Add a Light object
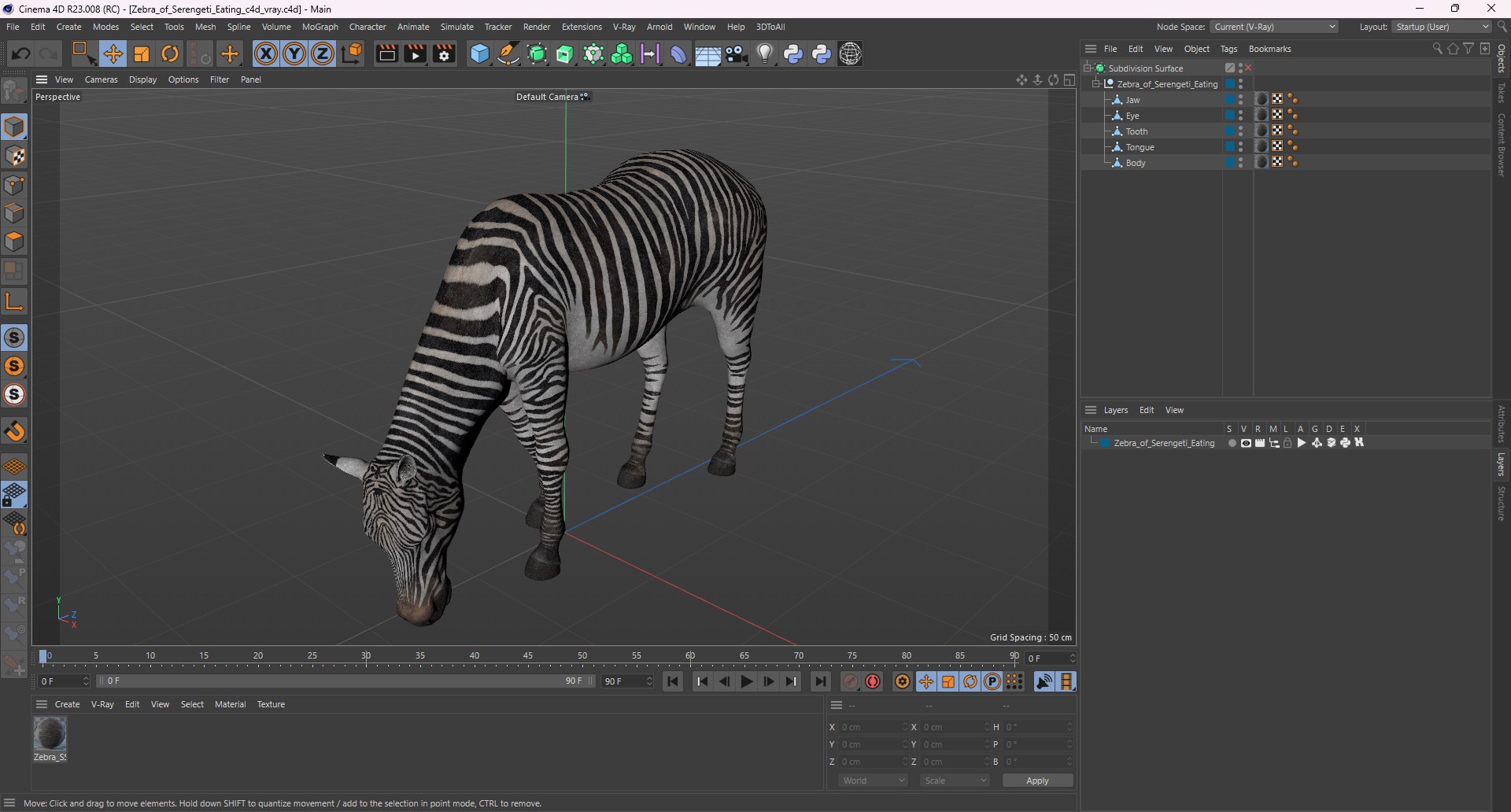This screenshot has width=1511, height=812. [765, 54]
